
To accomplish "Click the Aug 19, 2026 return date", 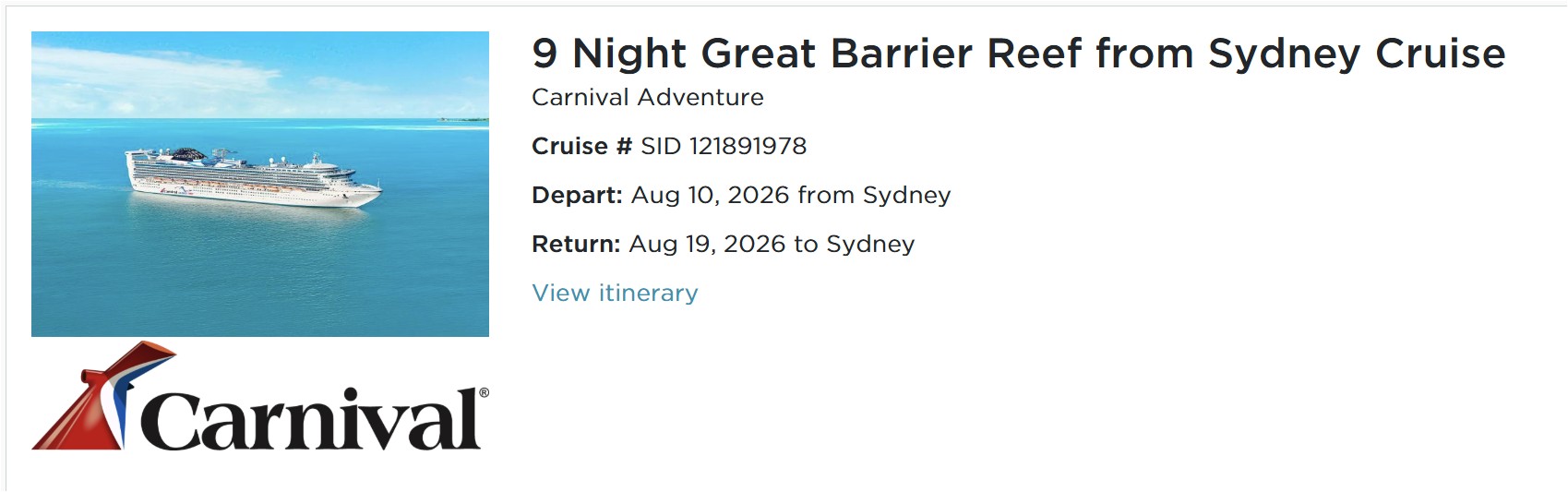I will tap(708, 244).
